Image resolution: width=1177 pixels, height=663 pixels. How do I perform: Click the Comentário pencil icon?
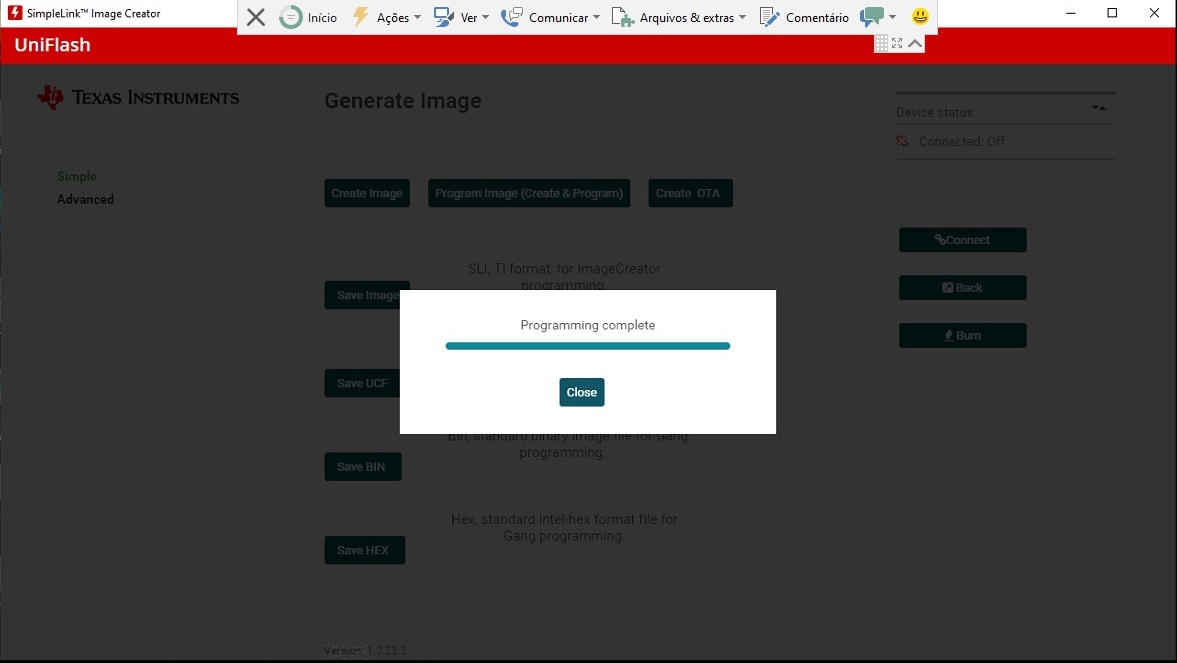pos(769,17)
